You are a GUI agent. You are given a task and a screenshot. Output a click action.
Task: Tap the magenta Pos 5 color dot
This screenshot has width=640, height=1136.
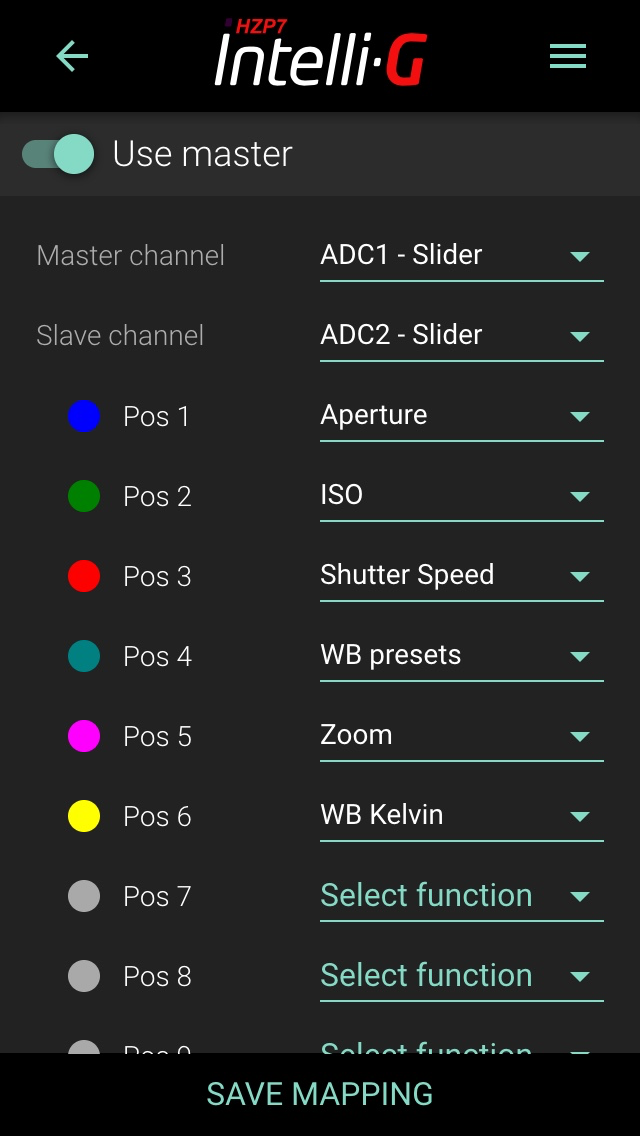[84, 736]
